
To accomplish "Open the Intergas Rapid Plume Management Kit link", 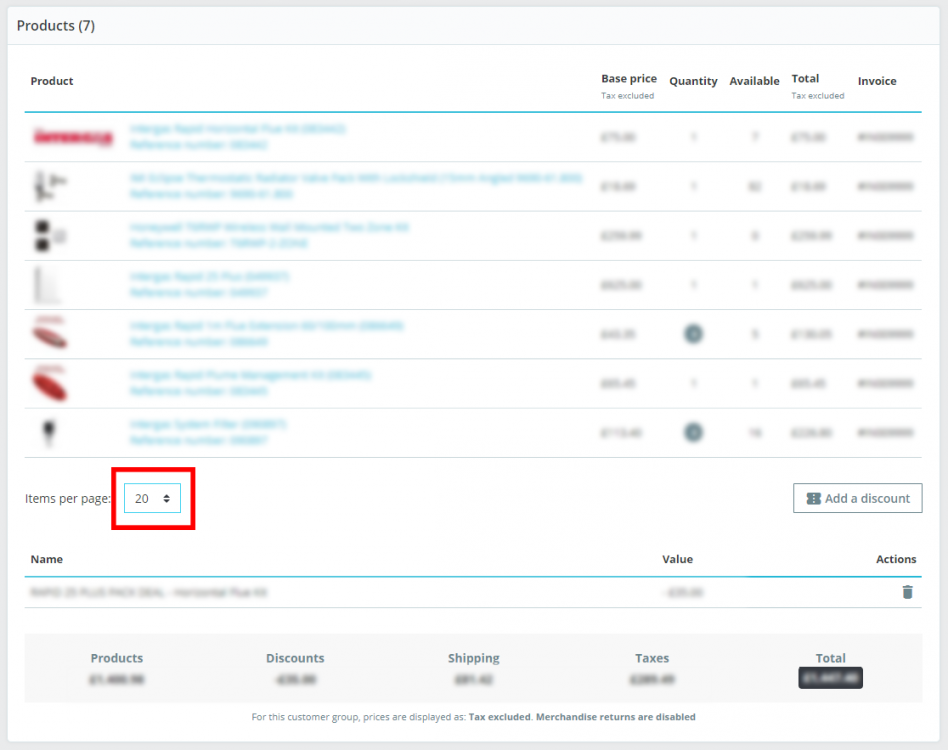I will pyautogui.click(x=250, y=375).
